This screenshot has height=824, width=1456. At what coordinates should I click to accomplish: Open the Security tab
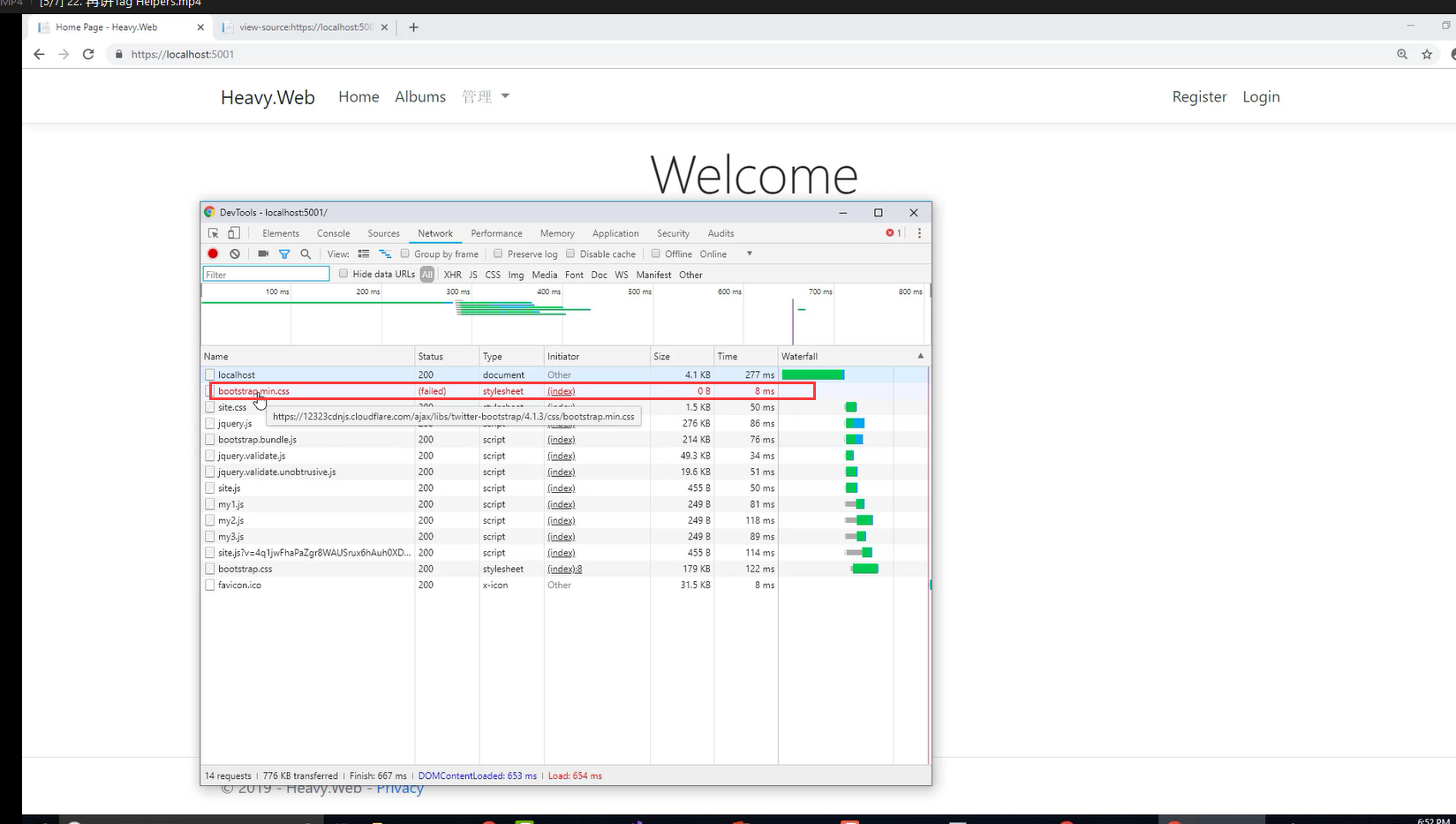[x=673, y=233]
